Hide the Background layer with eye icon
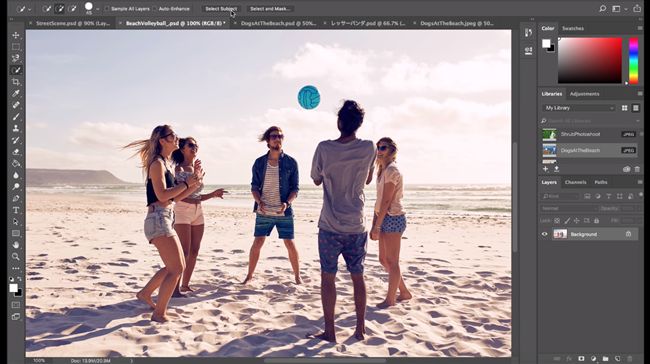 point(545,234)
